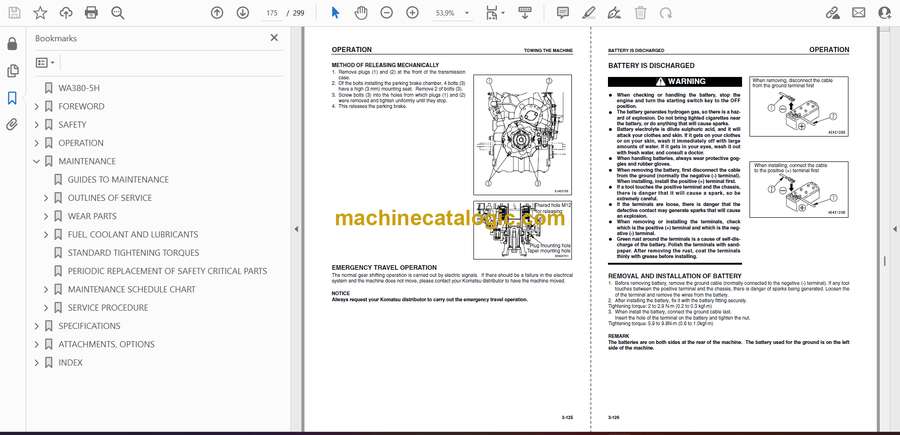Click the Delete trash icon
900x435 pixels.
[x=641, y=13]
